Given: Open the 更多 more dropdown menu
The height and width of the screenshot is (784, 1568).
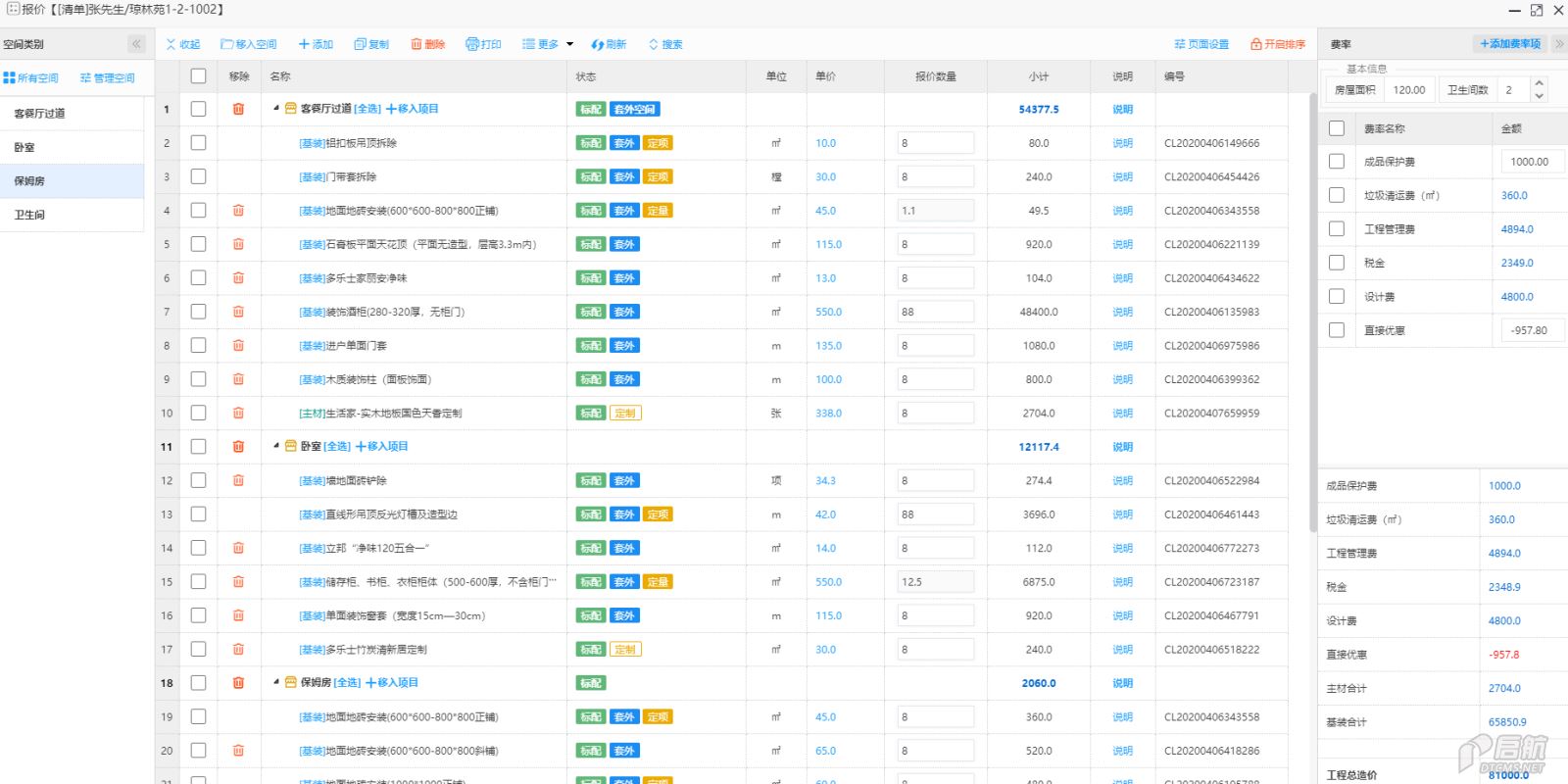Looking at the screenshot, I should [x=548, y=44].
